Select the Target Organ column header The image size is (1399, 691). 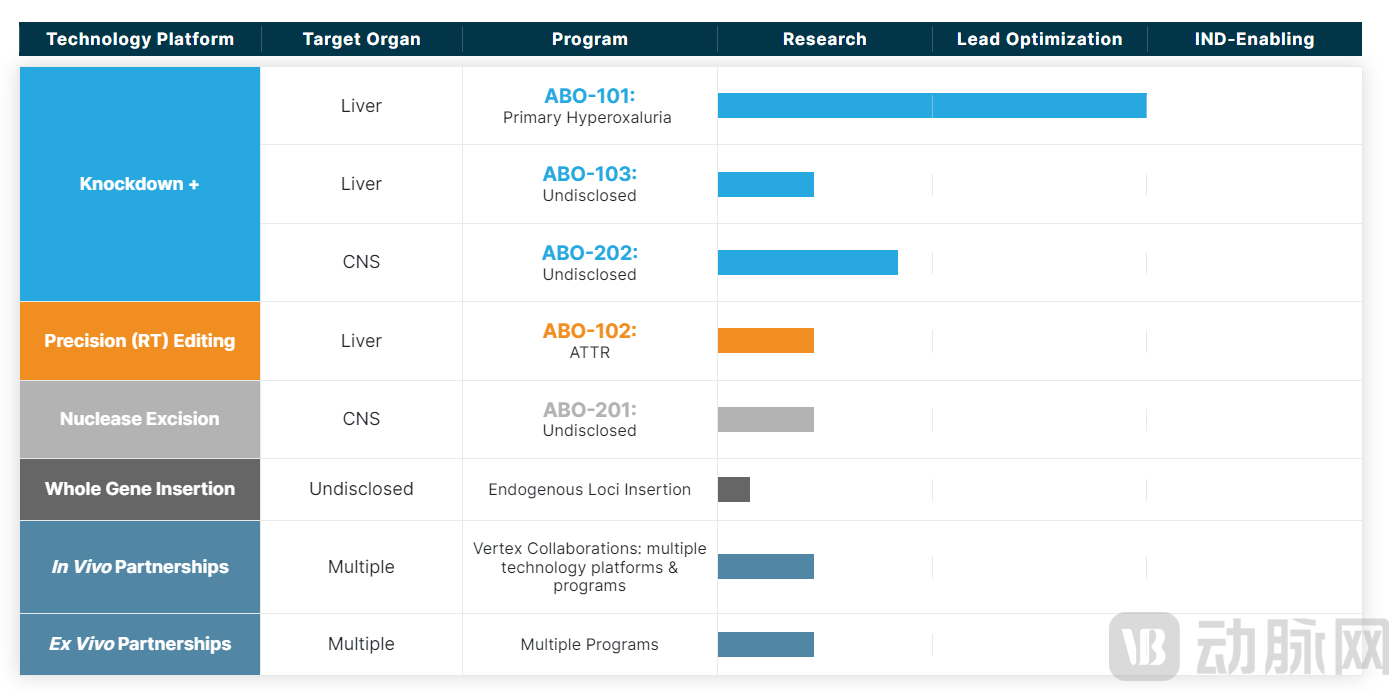click(361, 40)
